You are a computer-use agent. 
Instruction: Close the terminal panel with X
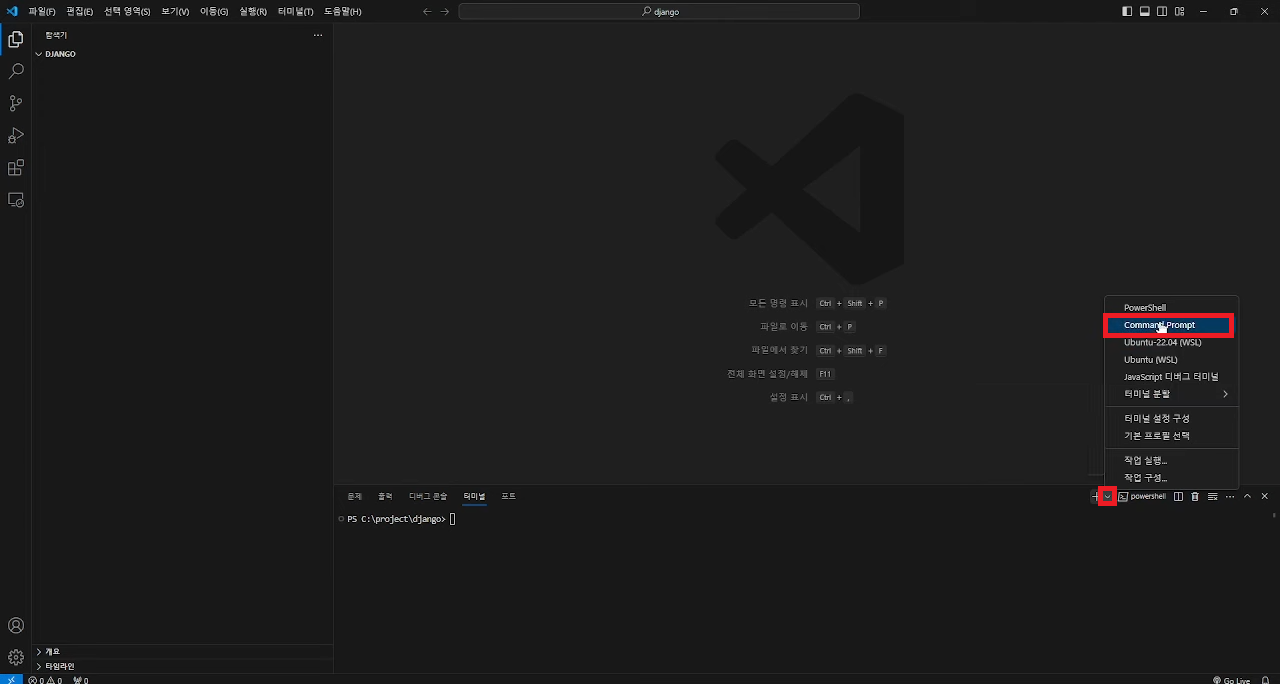(1264, 496)
